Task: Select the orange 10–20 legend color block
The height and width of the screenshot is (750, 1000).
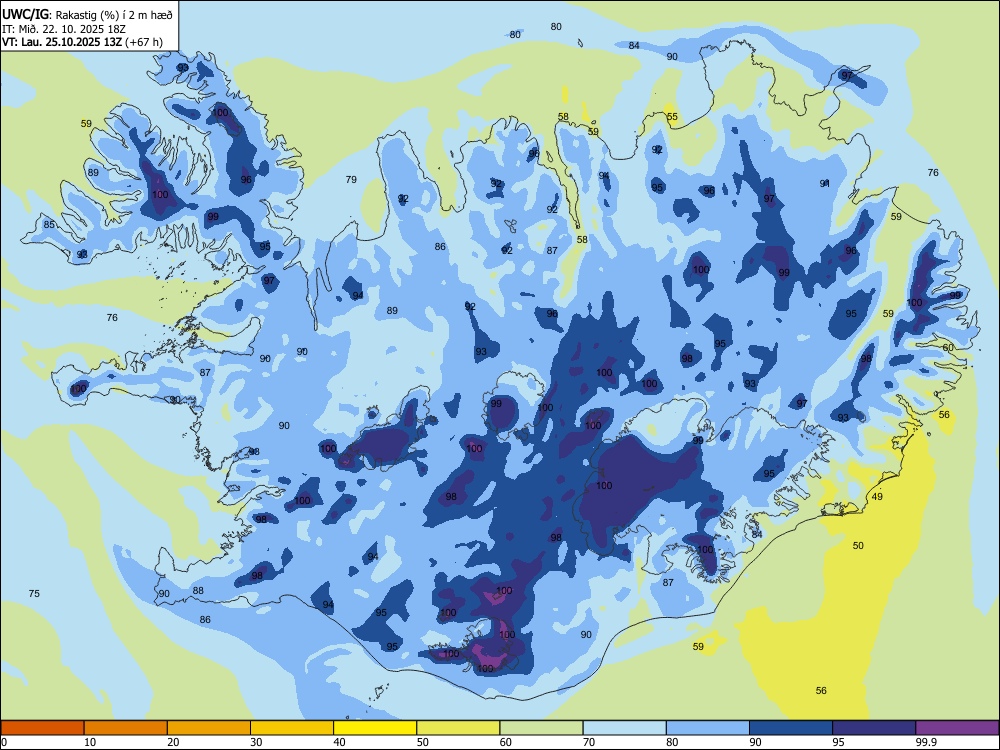Action: (126, 728)
